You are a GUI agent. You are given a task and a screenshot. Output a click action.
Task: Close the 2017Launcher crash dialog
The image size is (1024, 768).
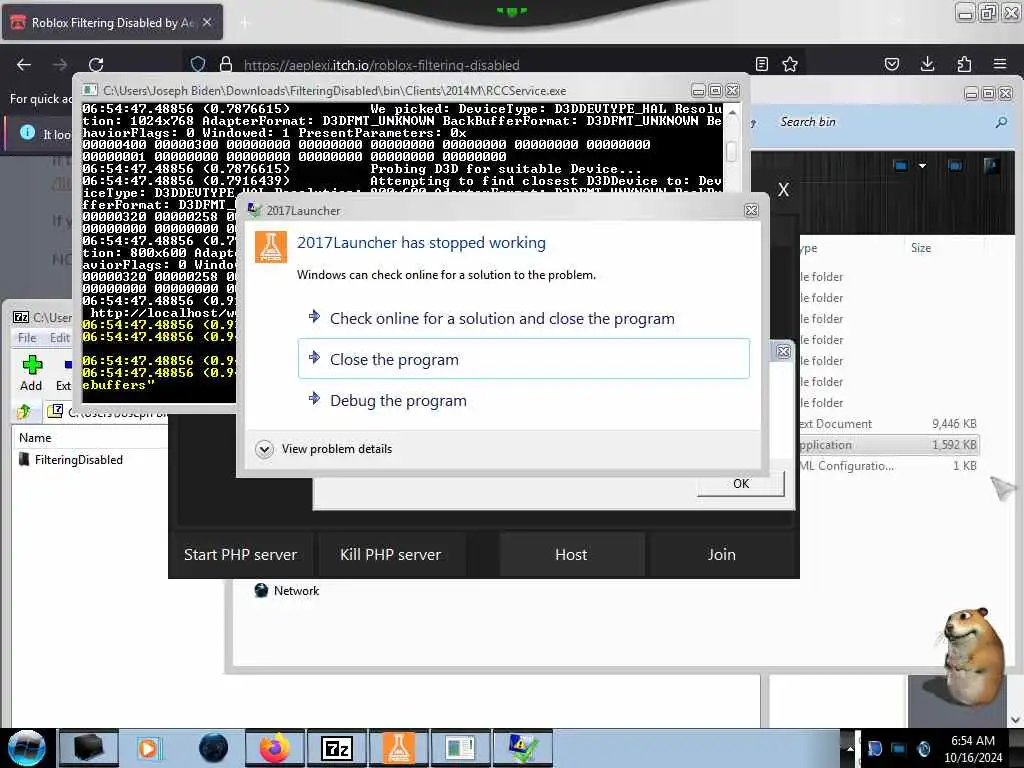click(751, 210)
